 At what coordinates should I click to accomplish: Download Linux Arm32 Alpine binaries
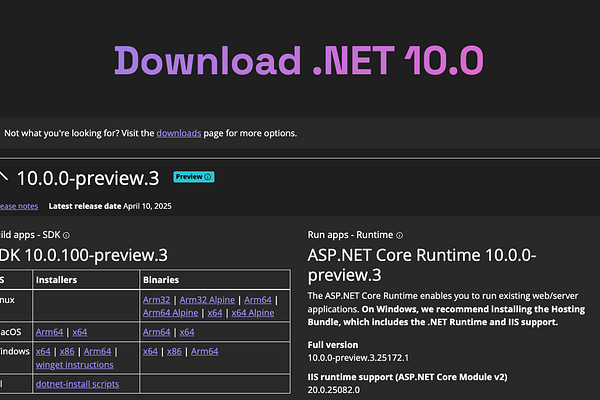tap(207, 300)
